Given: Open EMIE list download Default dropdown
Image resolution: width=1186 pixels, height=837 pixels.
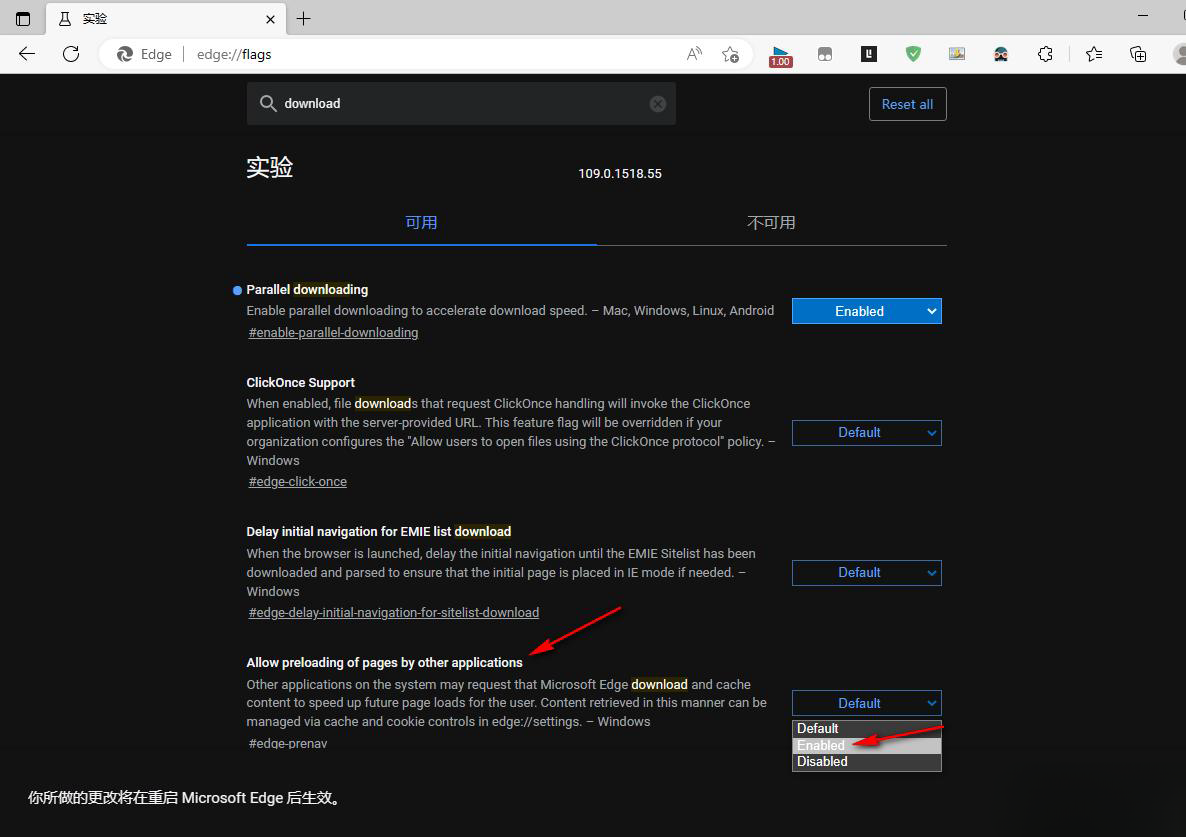Looking at the screenshot, I should click(866, 572).
